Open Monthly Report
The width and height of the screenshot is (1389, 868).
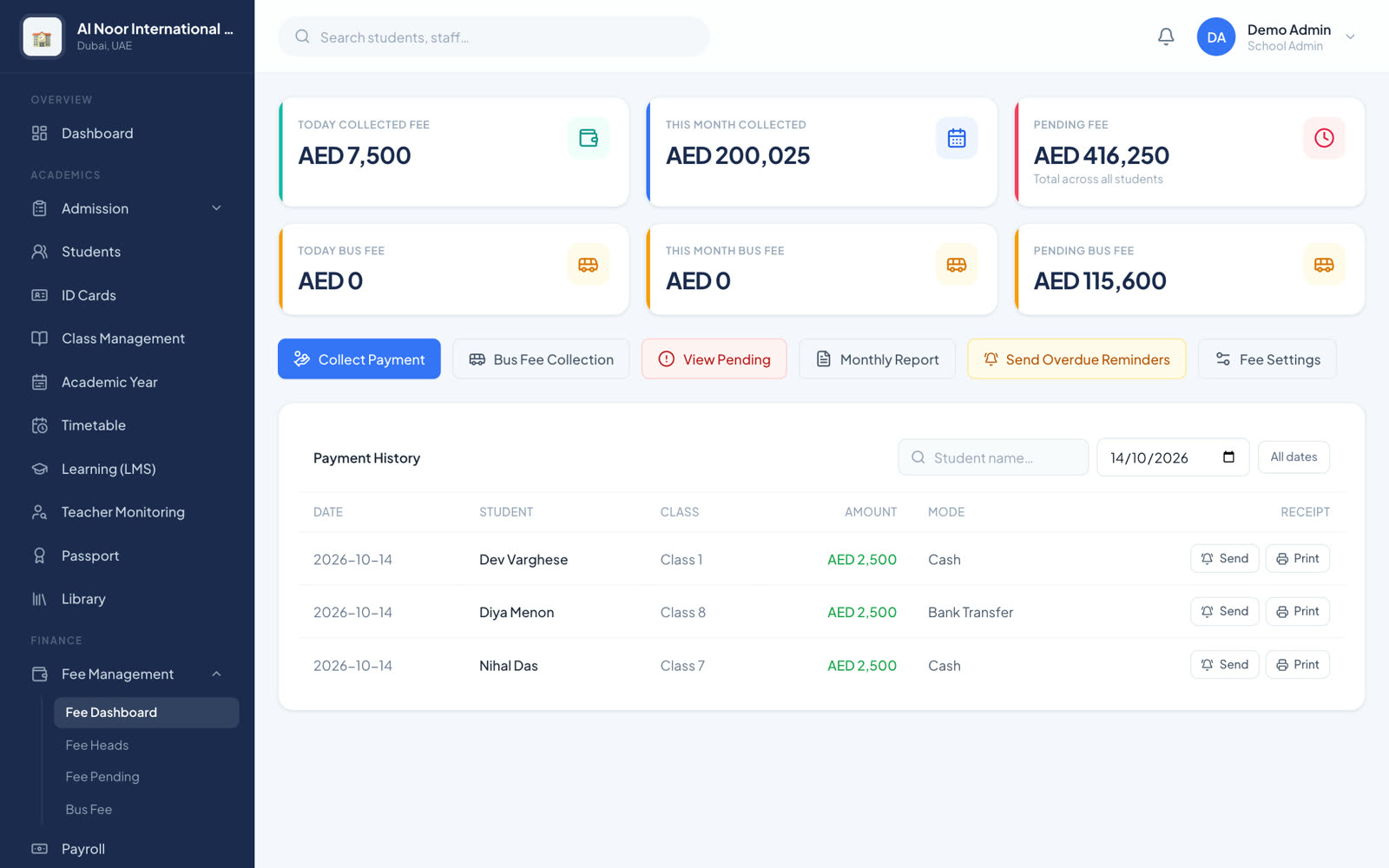pyautogui.click(x=877, y=359)
